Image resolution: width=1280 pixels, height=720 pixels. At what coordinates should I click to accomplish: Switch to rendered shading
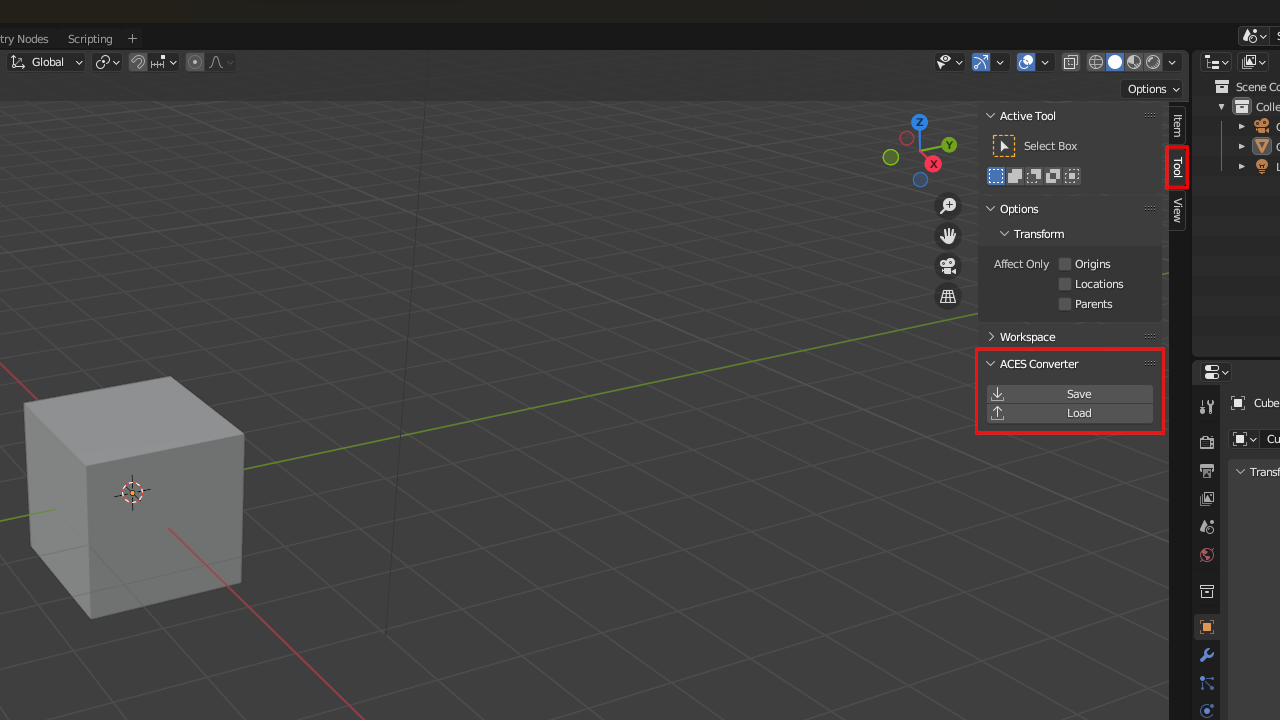(x=1153, y=62)
